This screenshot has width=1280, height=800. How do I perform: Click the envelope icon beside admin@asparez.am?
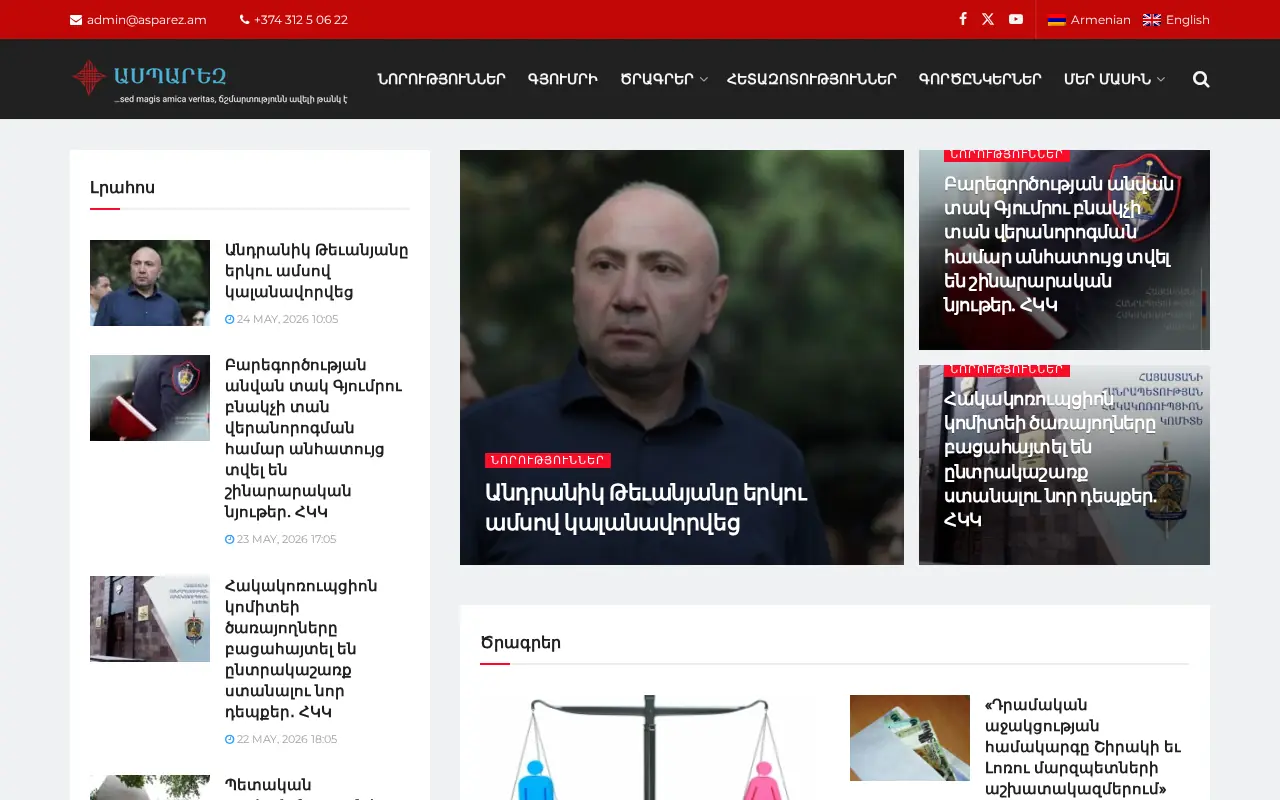tap(76, 20)
